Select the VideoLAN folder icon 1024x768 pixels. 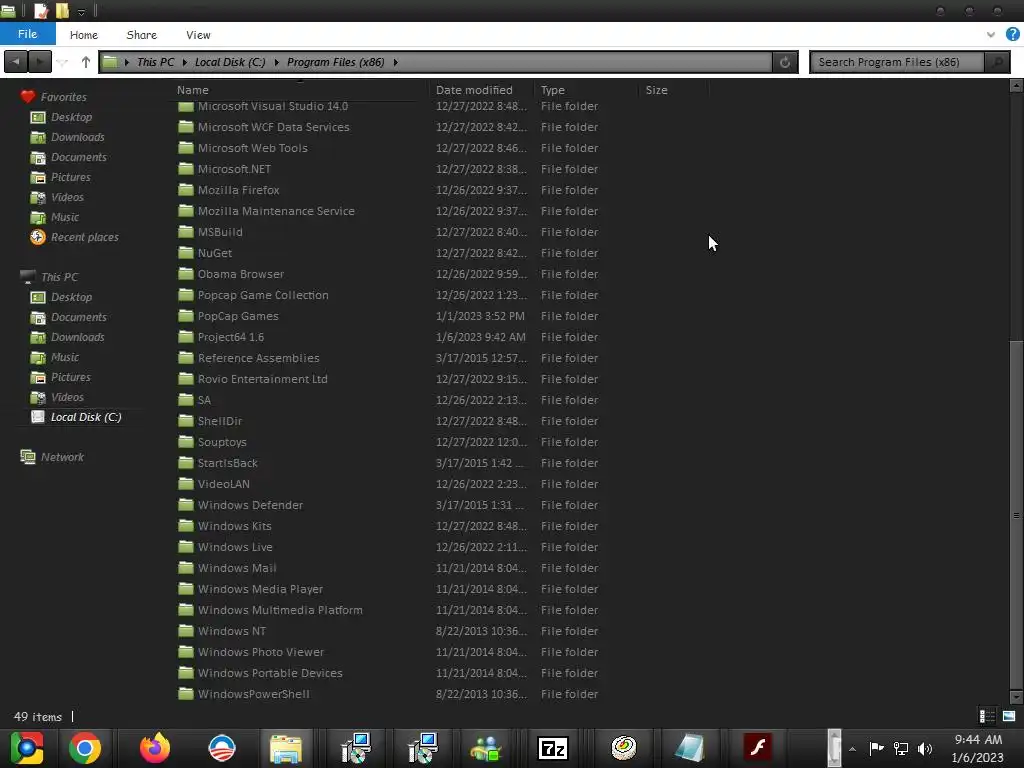[186, 484]
